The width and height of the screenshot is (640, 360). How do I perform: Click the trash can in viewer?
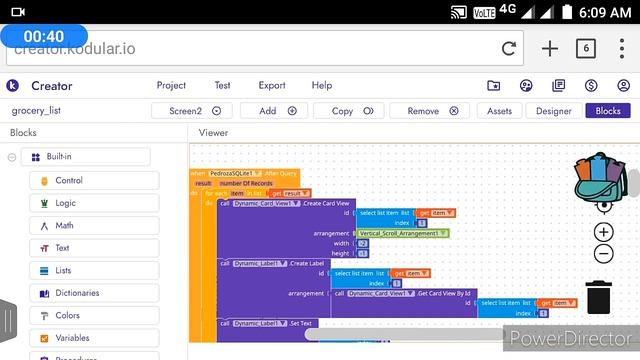599,297
